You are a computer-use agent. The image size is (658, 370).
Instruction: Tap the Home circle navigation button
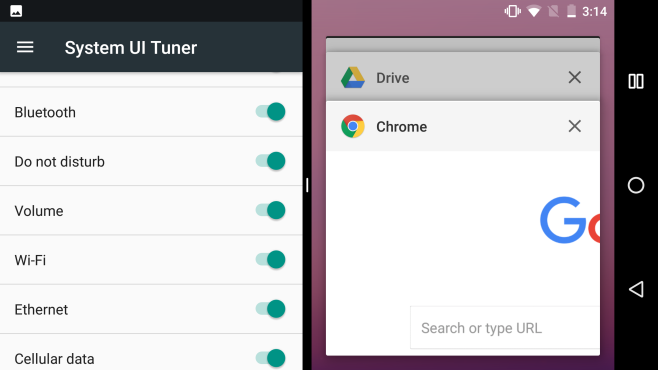tap(636, 185)
